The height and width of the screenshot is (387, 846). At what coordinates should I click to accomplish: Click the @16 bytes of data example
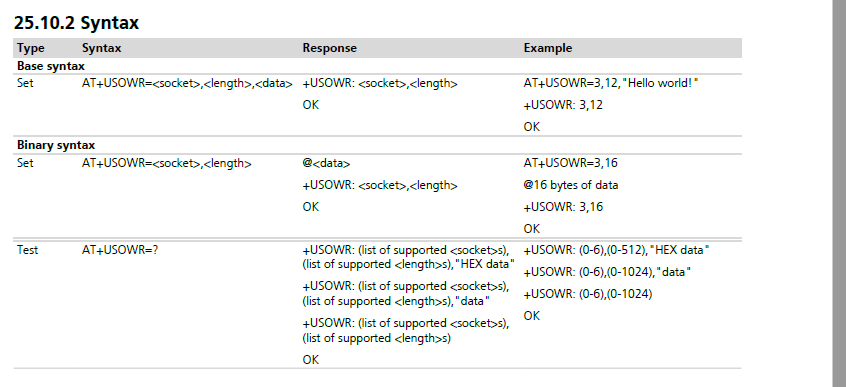[571, 185]
